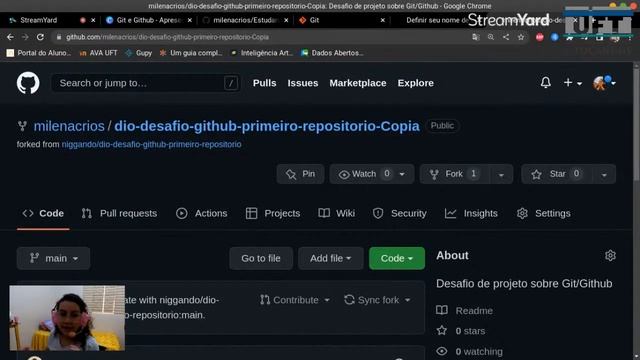Open Um guia compl... bookmark
Viewport: 640px width, 360px height.
coord(191,53)
